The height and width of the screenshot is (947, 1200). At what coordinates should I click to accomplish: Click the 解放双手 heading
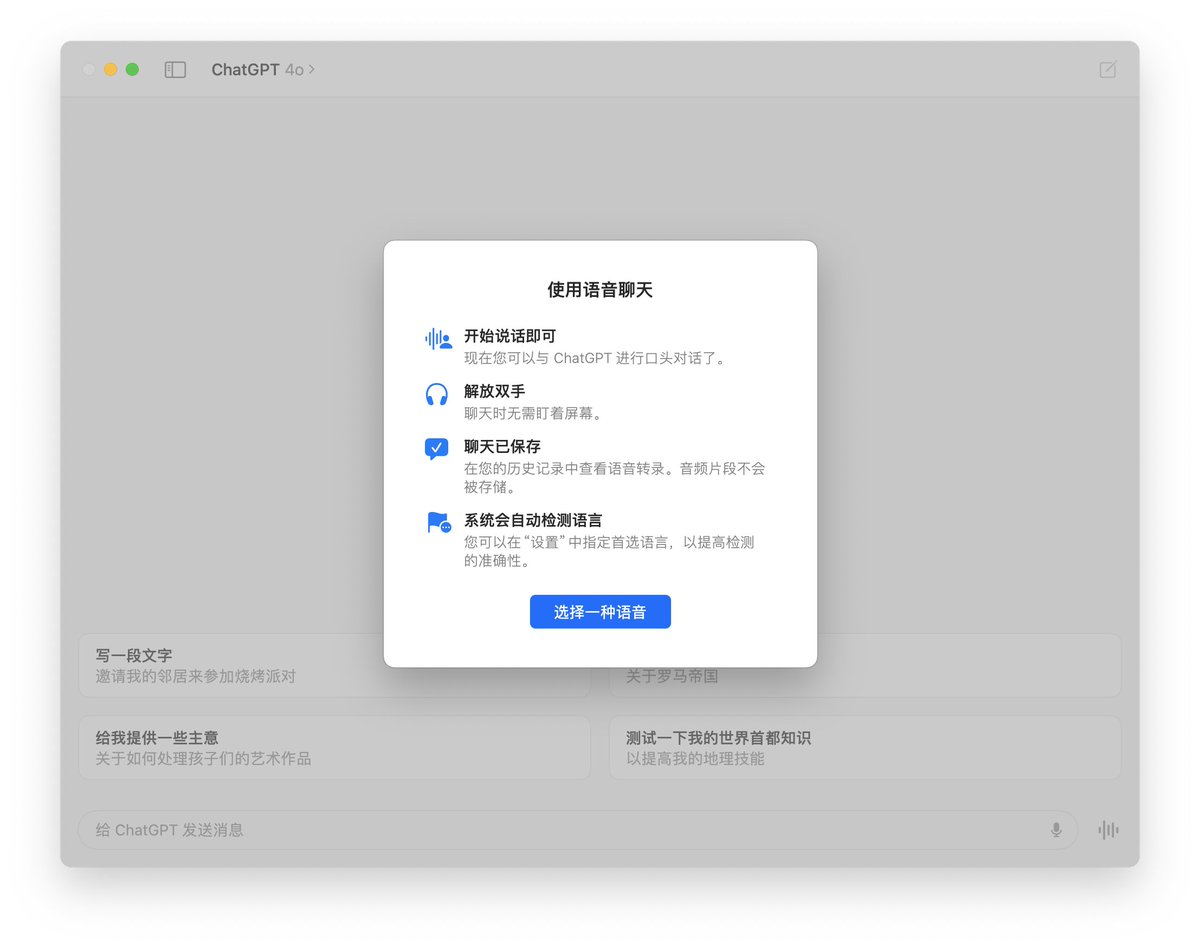pos(494,391)
